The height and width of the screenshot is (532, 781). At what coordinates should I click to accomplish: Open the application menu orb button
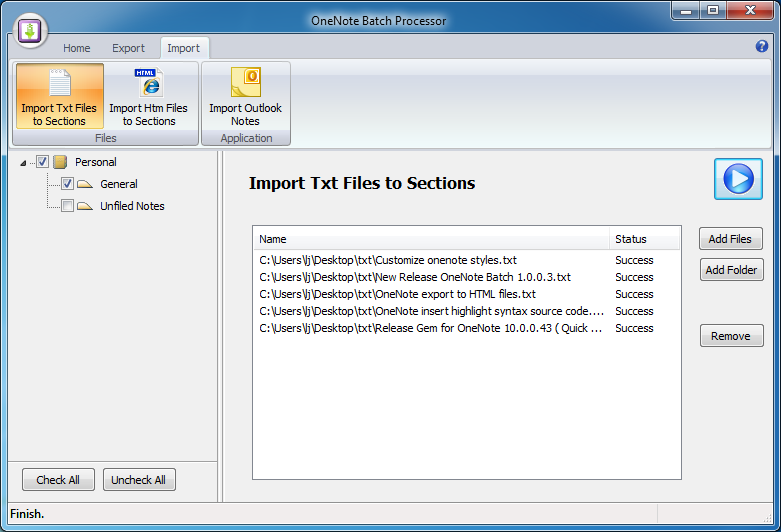(30, 31)
